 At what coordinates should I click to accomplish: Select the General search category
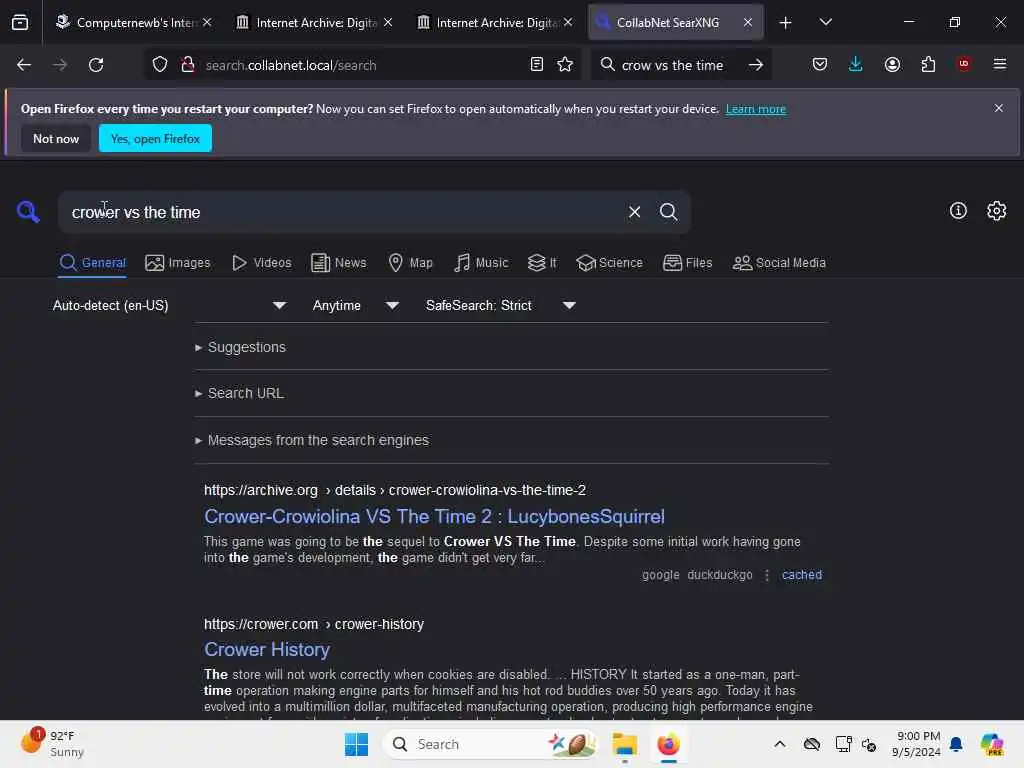(x=92, y=263)
